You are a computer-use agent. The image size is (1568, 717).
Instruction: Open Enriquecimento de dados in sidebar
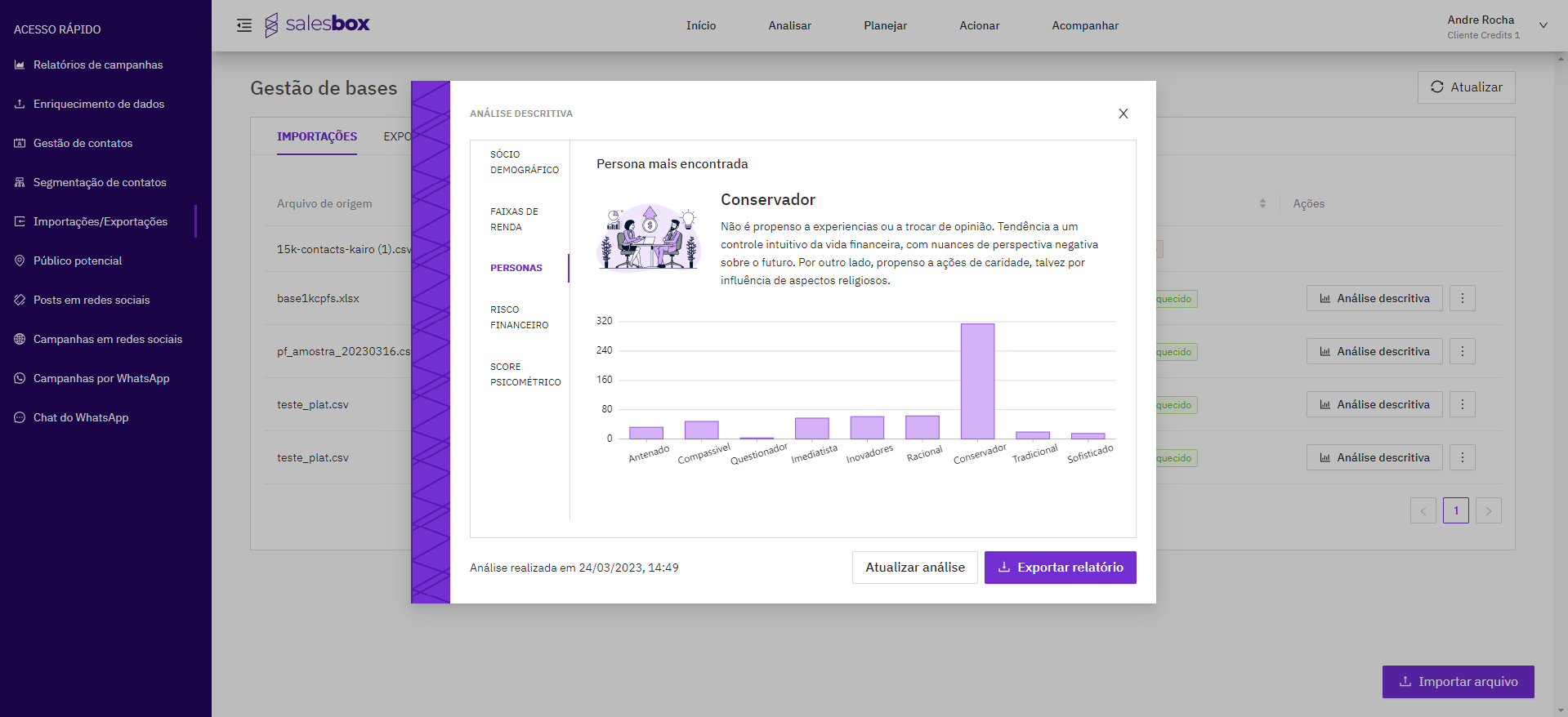pyautogui.click(x=98, y=104)
